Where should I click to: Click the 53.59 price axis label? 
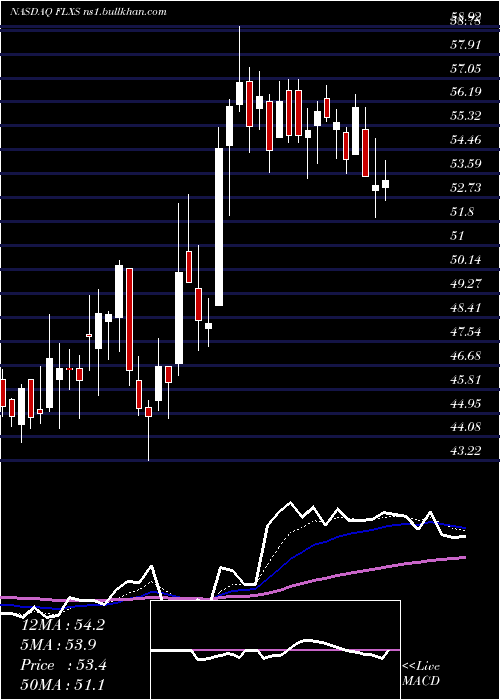pyautogui.click(x=466, y=163)
